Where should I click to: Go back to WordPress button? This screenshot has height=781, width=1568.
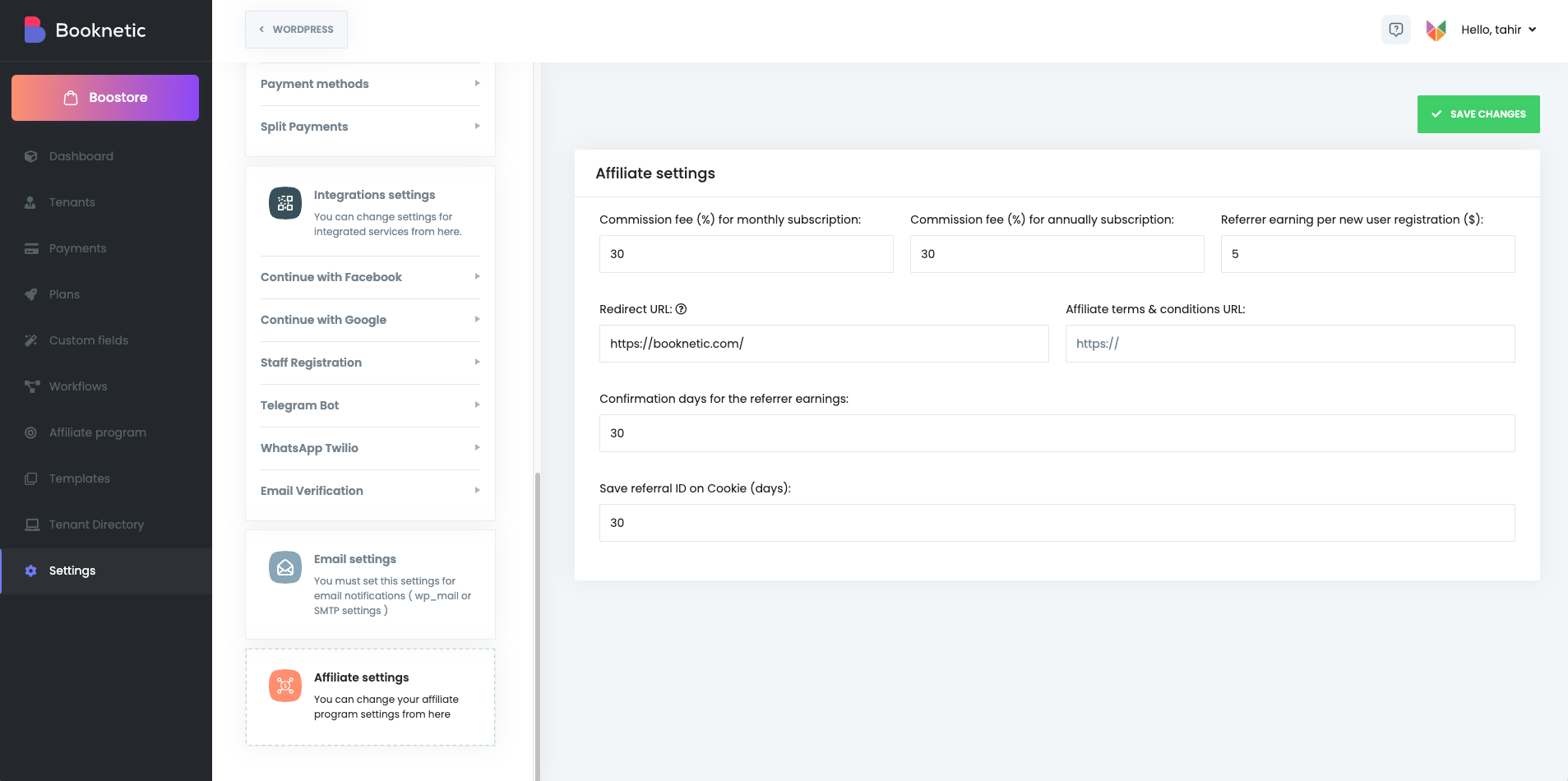tap(296, 30)
